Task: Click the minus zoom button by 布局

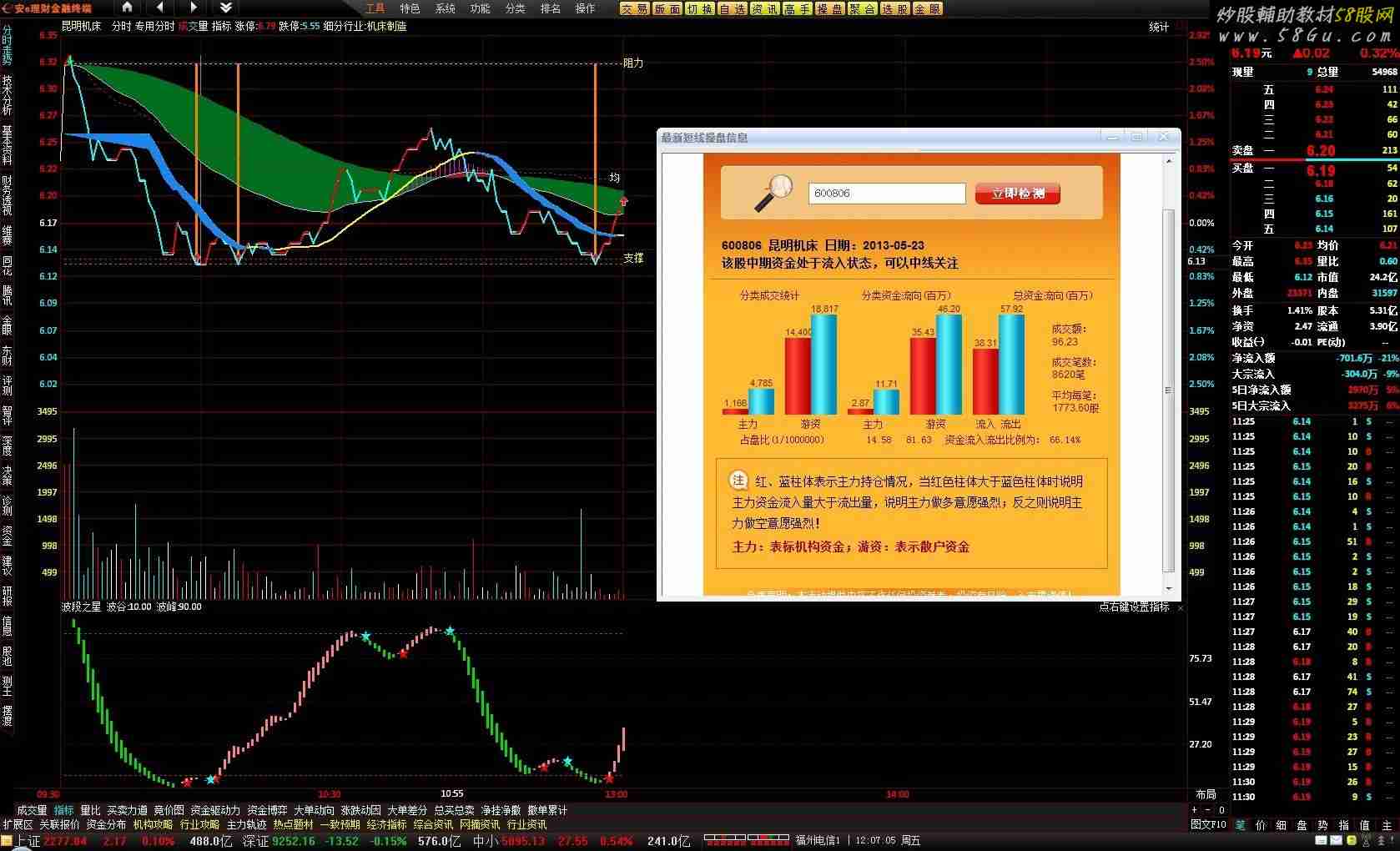Action: click(1207, 810)
